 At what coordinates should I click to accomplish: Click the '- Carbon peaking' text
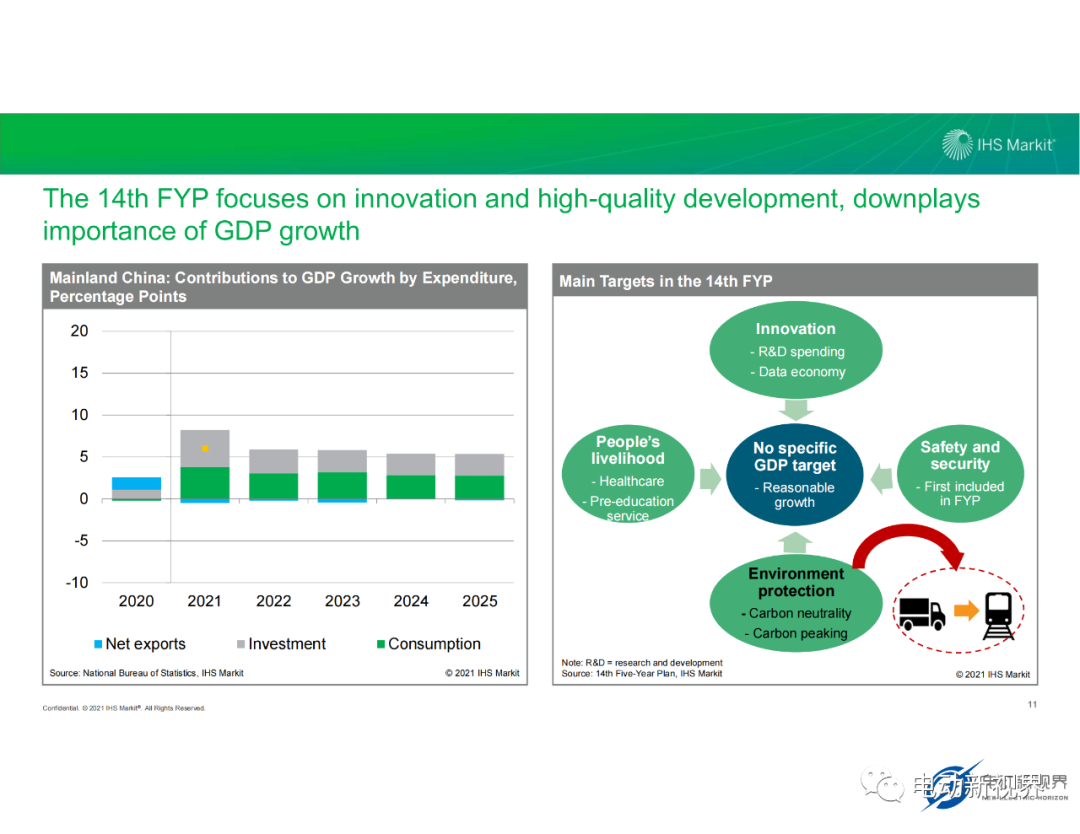pos(796,633)
